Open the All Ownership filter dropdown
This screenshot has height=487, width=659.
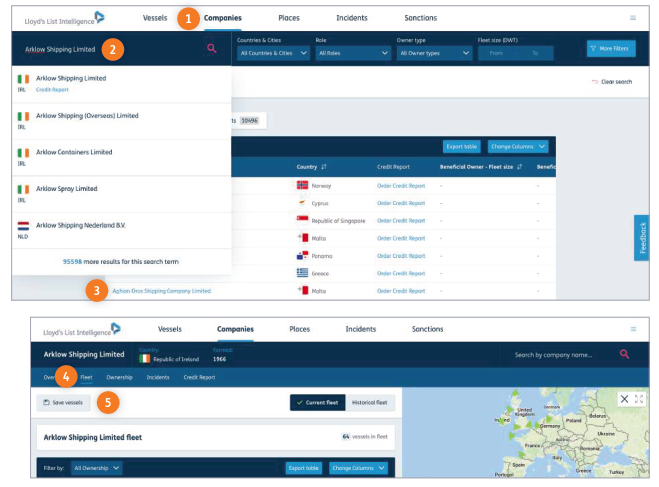click(97, 468)
